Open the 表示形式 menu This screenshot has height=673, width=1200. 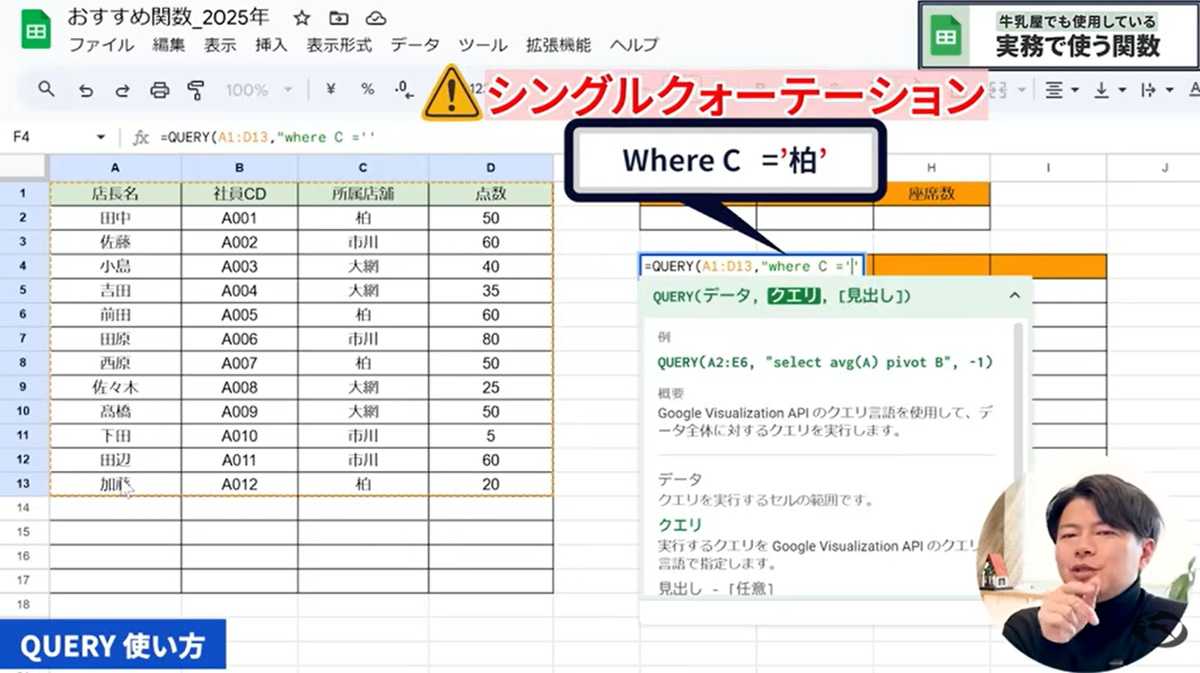point(339,45)
